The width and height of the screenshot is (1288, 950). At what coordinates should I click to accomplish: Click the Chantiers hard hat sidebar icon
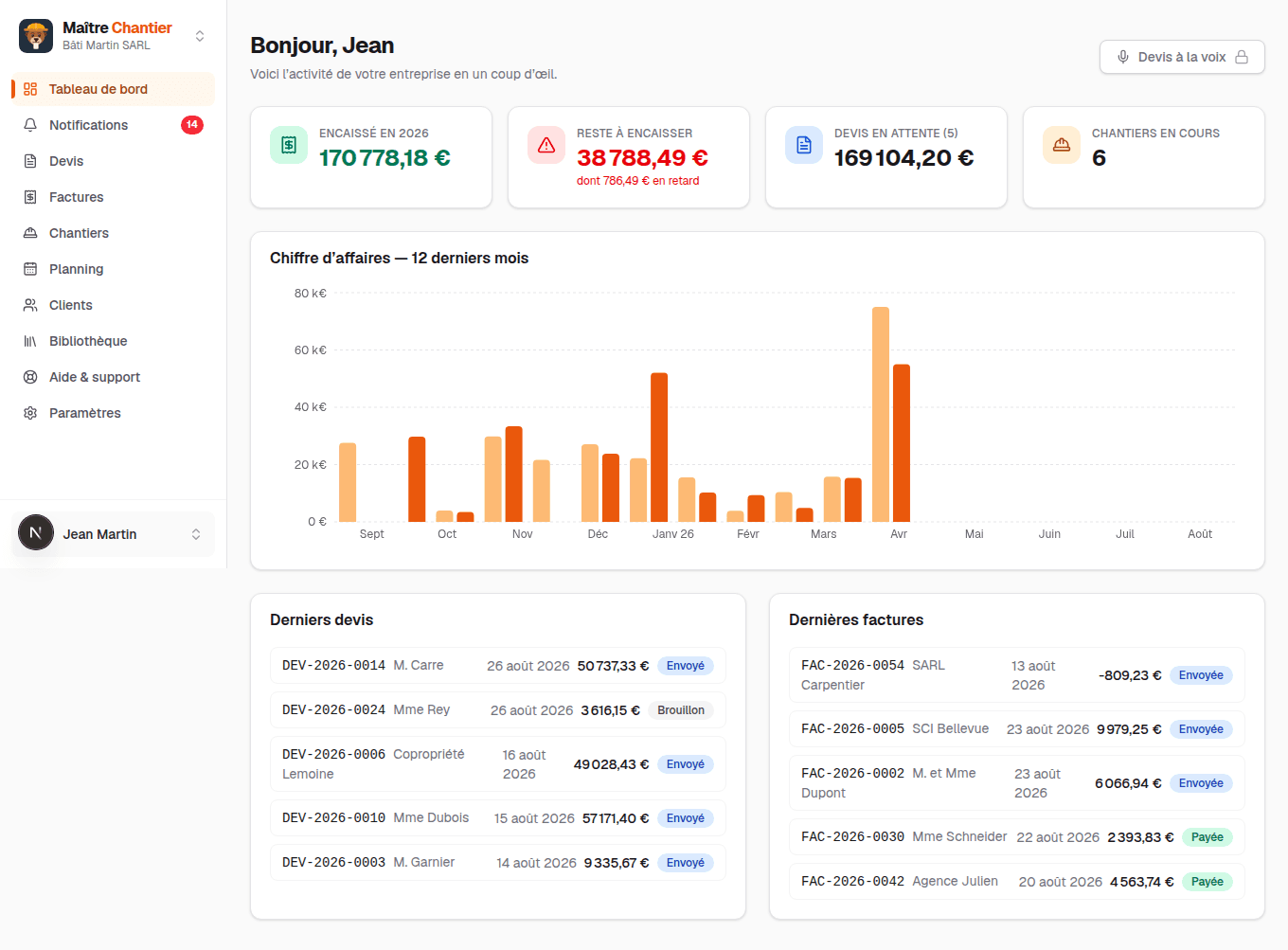pos(30,233)
